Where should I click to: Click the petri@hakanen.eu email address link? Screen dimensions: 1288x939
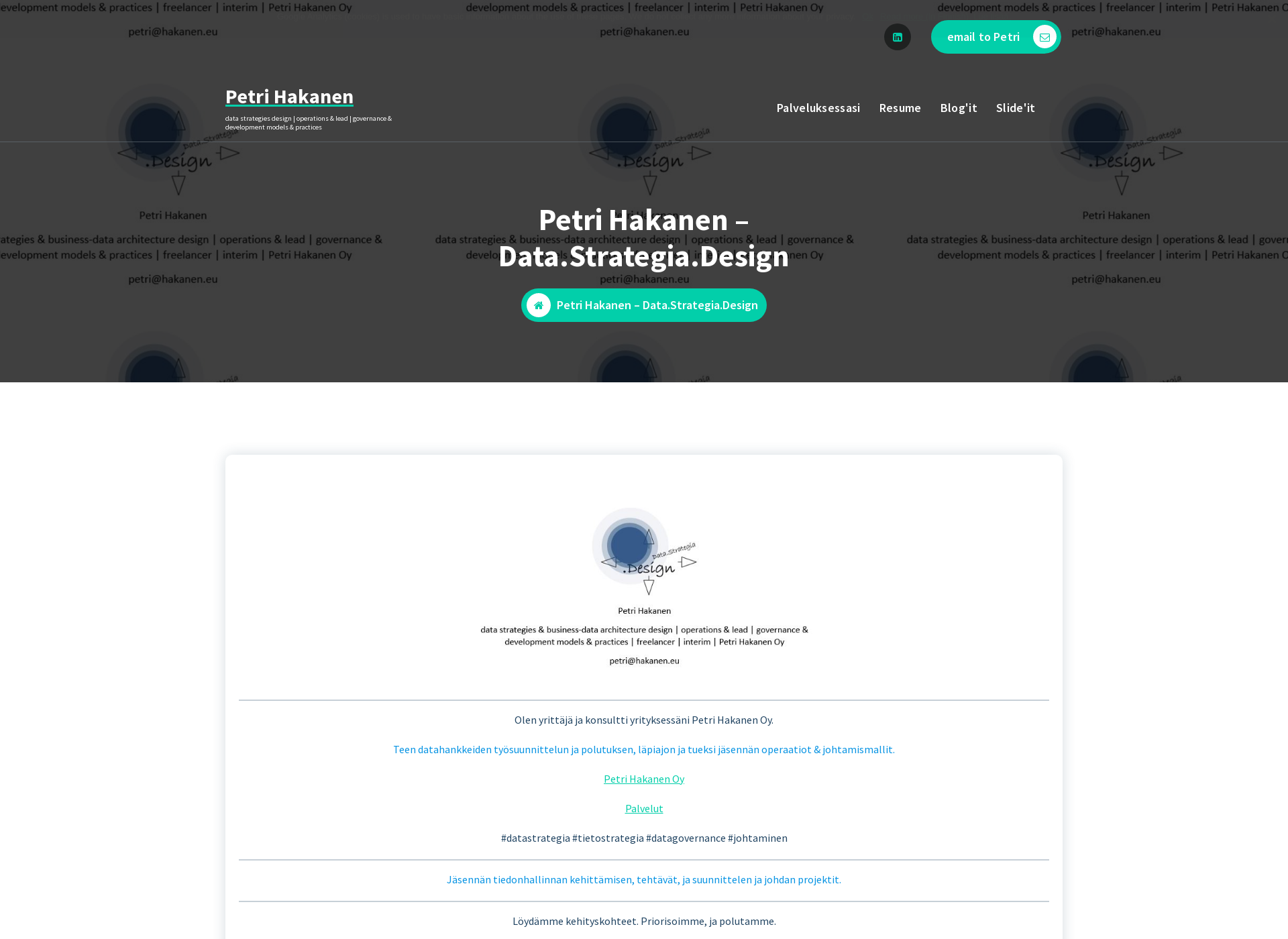click(645, 660)
